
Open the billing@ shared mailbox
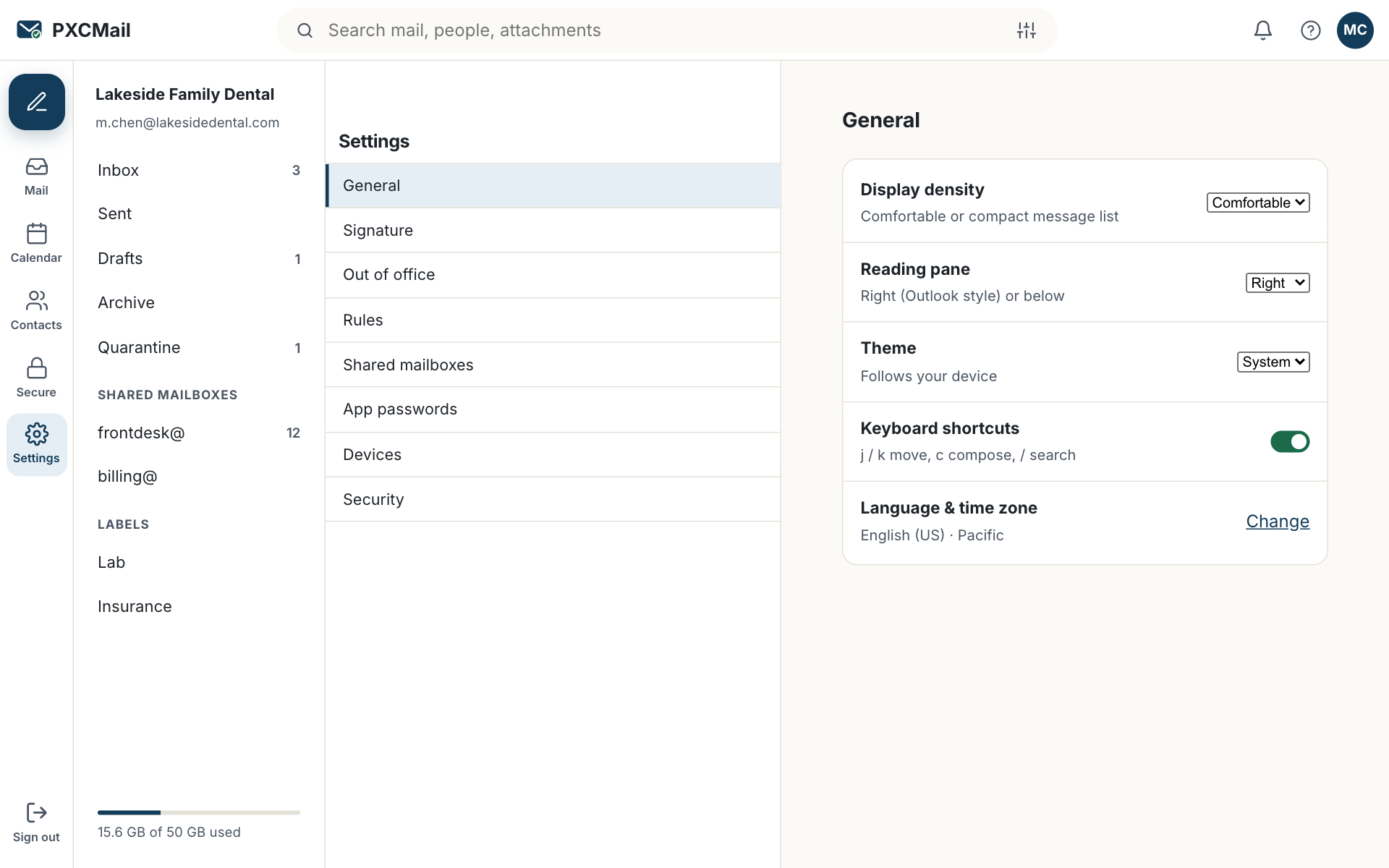(199, 476)
